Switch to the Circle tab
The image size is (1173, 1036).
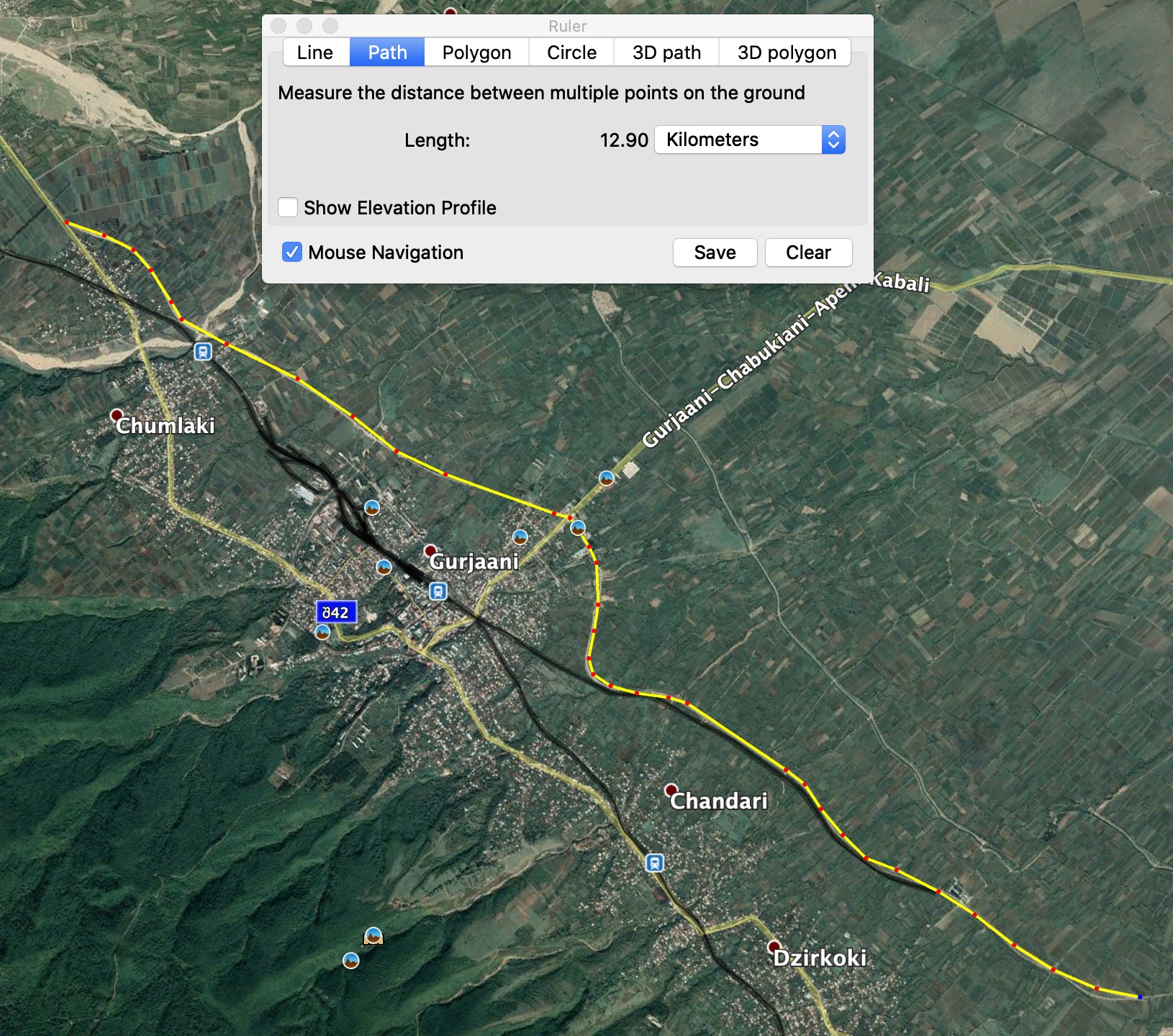pyautogui.click(x=571, y=53)
